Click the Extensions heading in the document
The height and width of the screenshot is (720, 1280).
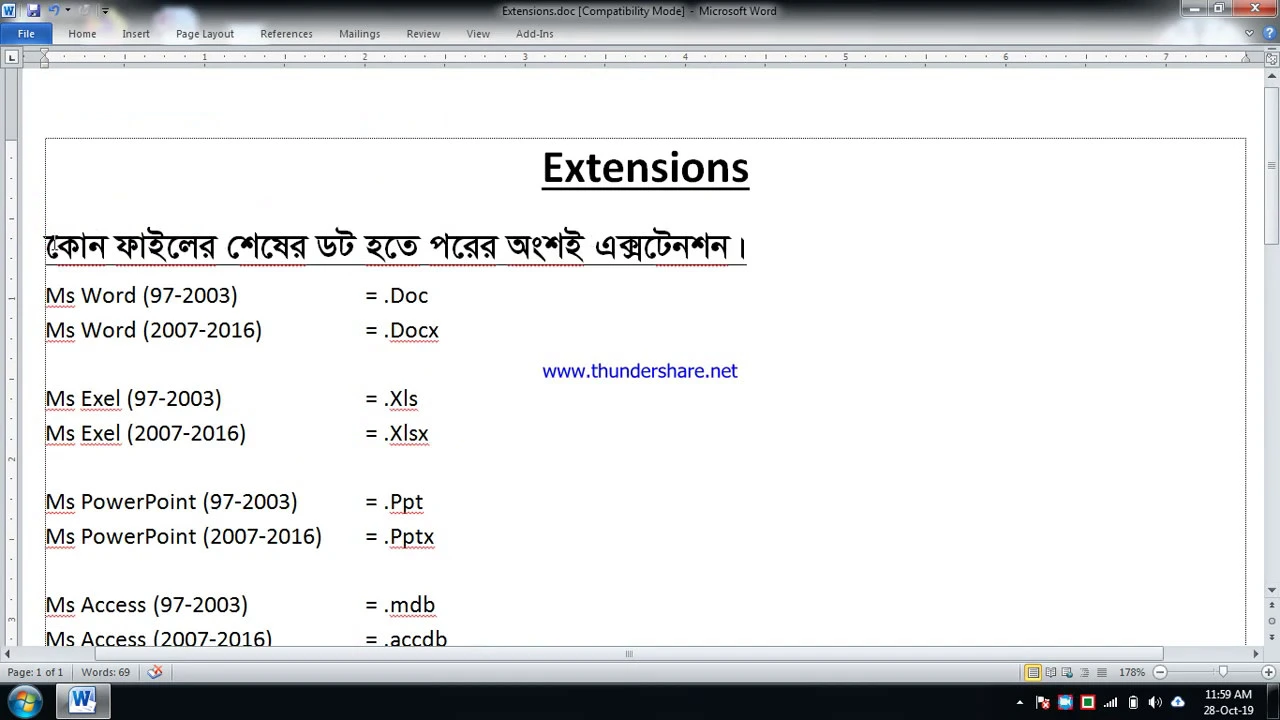[x=645, y=167]
